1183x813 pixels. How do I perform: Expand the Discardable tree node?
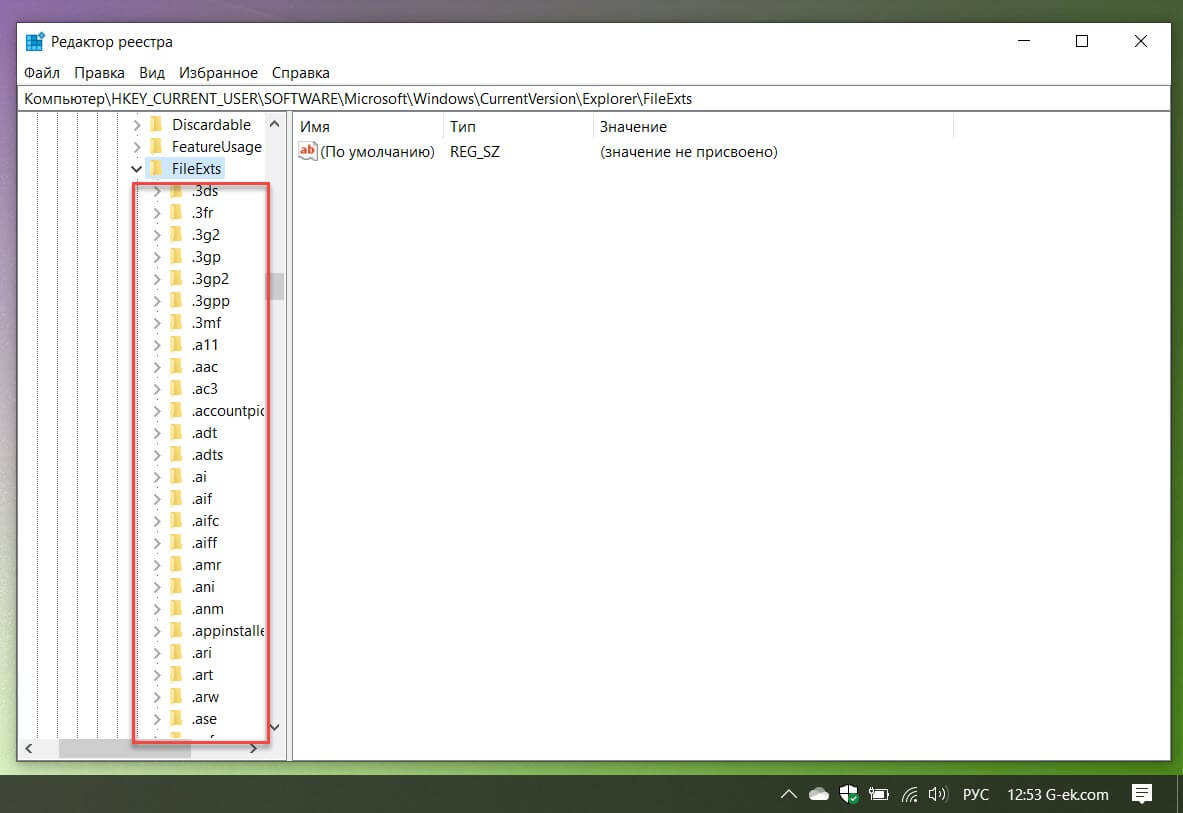pos(137,124)
